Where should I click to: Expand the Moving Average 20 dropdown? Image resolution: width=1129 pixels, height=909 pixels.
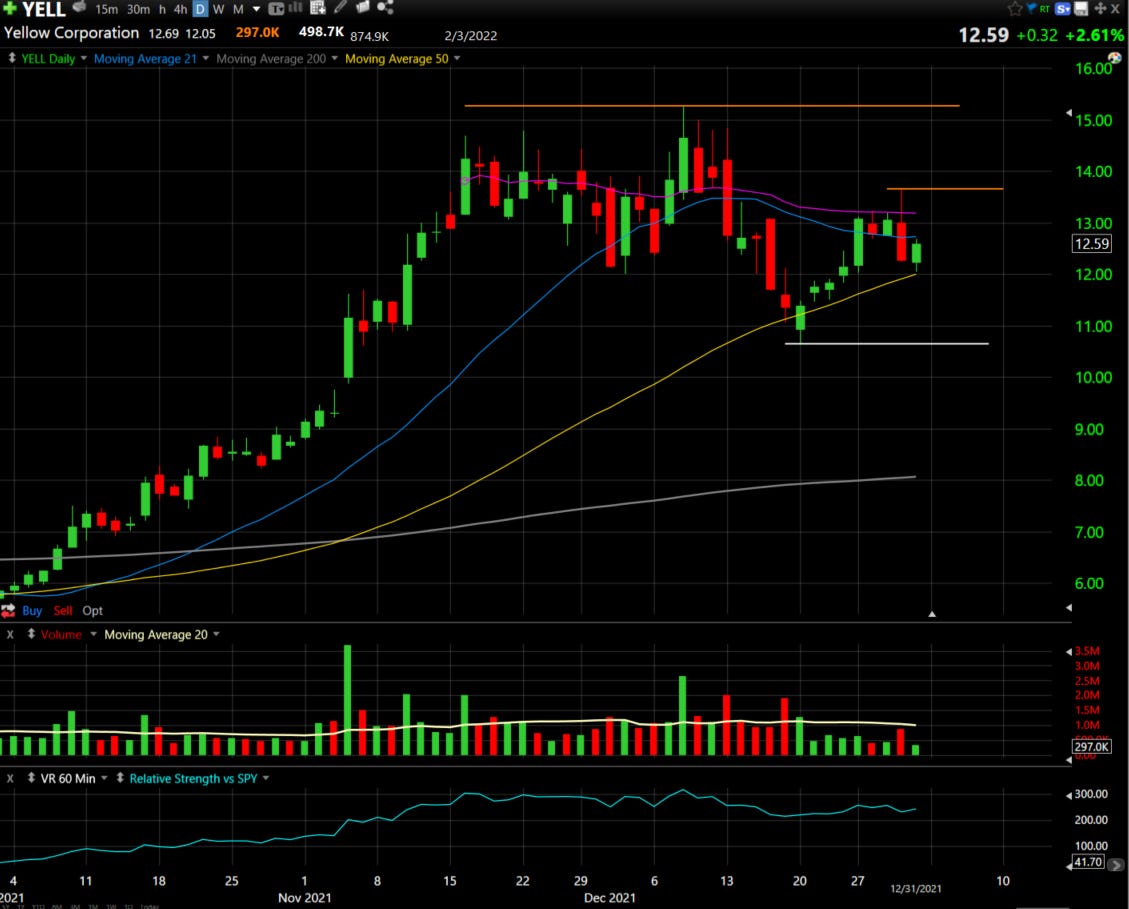[x=216, y=635]
